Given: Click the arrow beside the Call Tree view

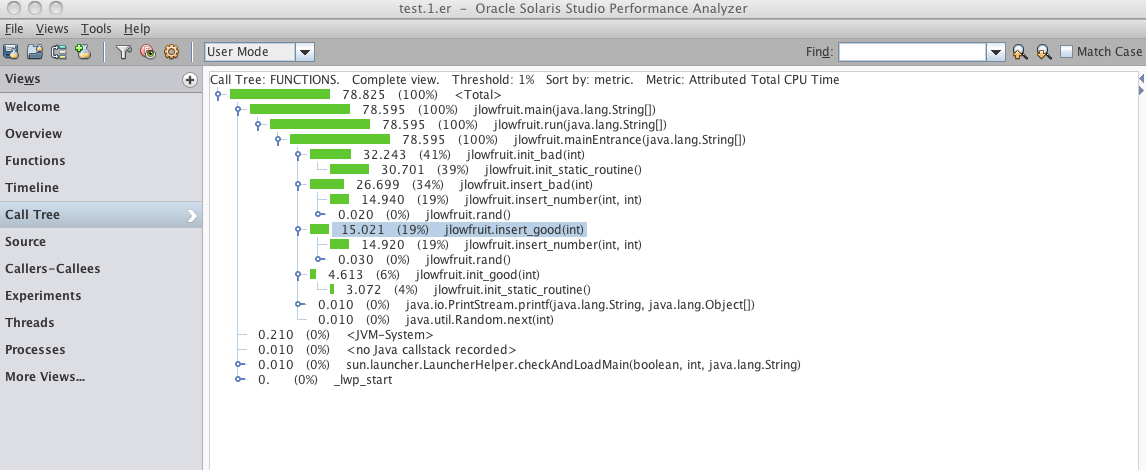Looking at the screenshot, I should (191, 215).
